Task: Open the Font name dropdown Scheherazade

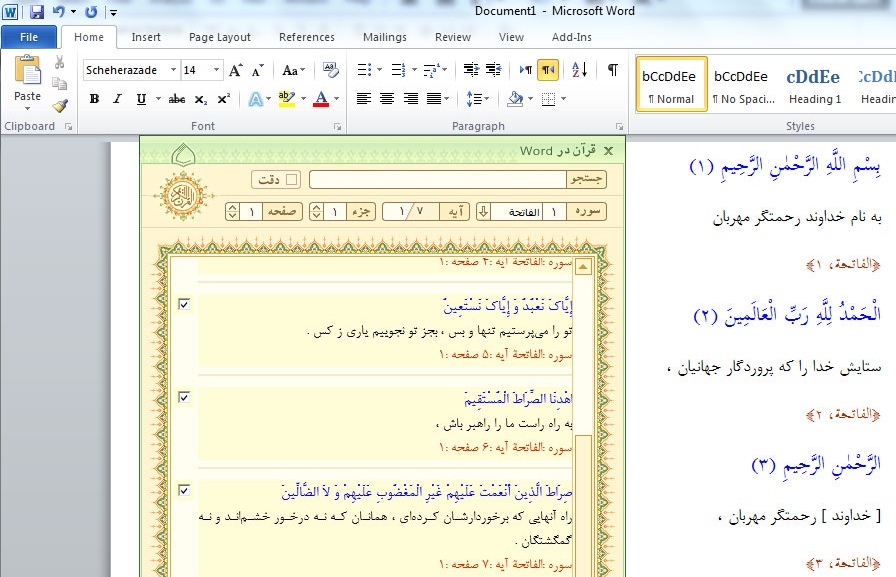Action: (173, 70)
